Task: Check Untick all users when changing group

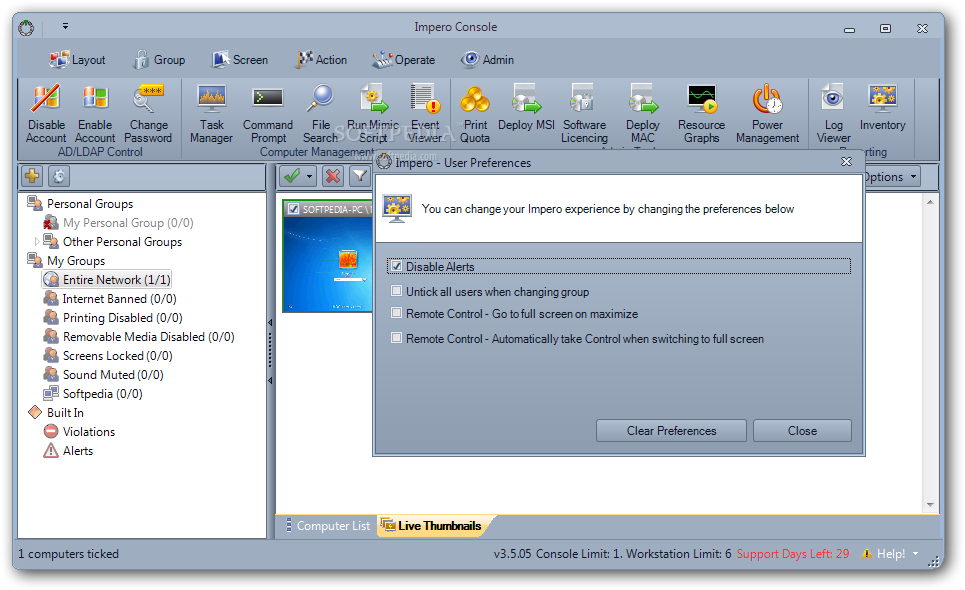Action: point(396,291)
